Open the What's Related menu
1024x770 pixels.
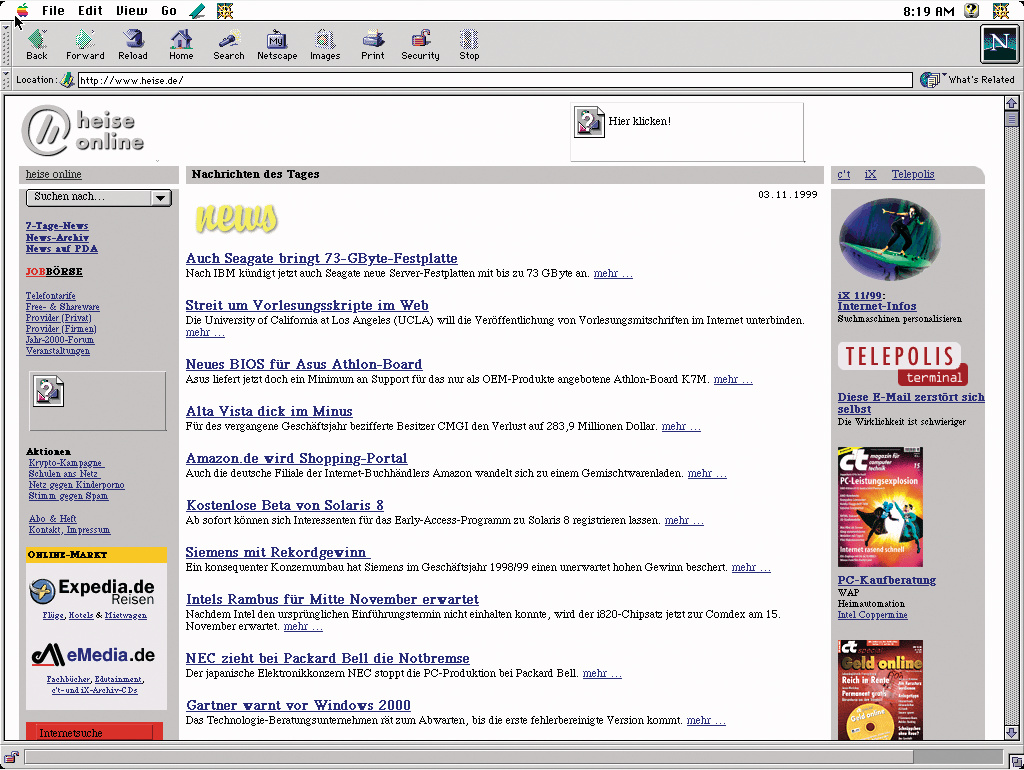pos(967,80)
